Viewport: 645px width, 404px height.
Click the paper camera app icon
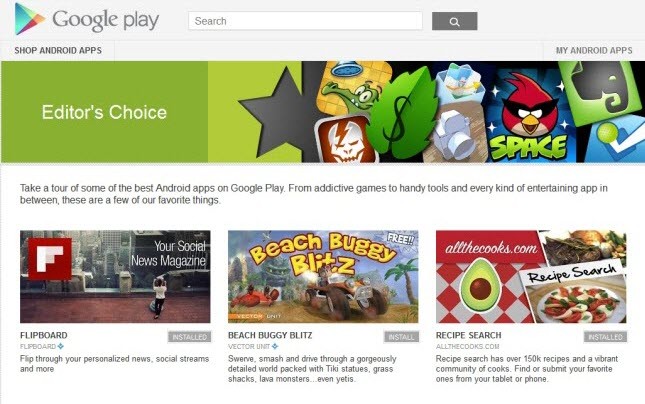click(456, 132)
